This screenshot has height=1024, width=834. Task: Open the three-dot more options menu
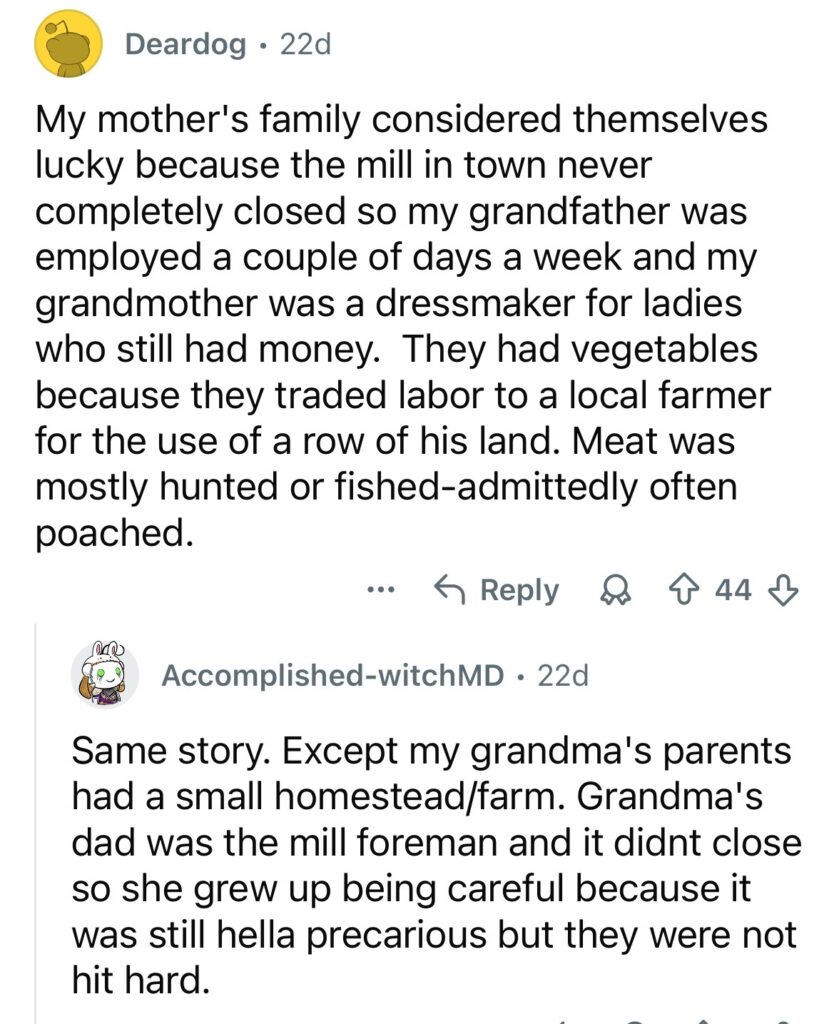coord(381,590)
